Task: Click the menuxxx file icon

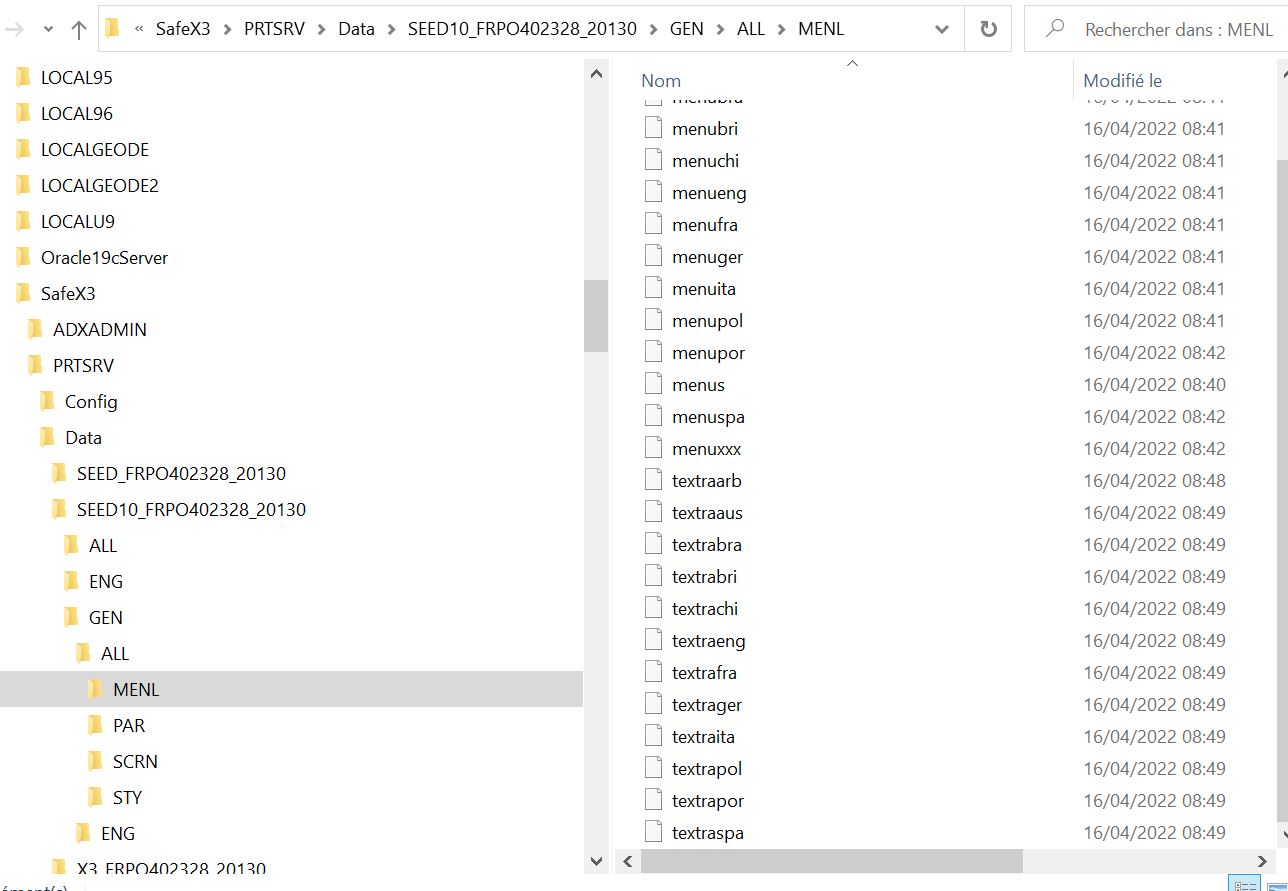Action: (x=654, y=449)
